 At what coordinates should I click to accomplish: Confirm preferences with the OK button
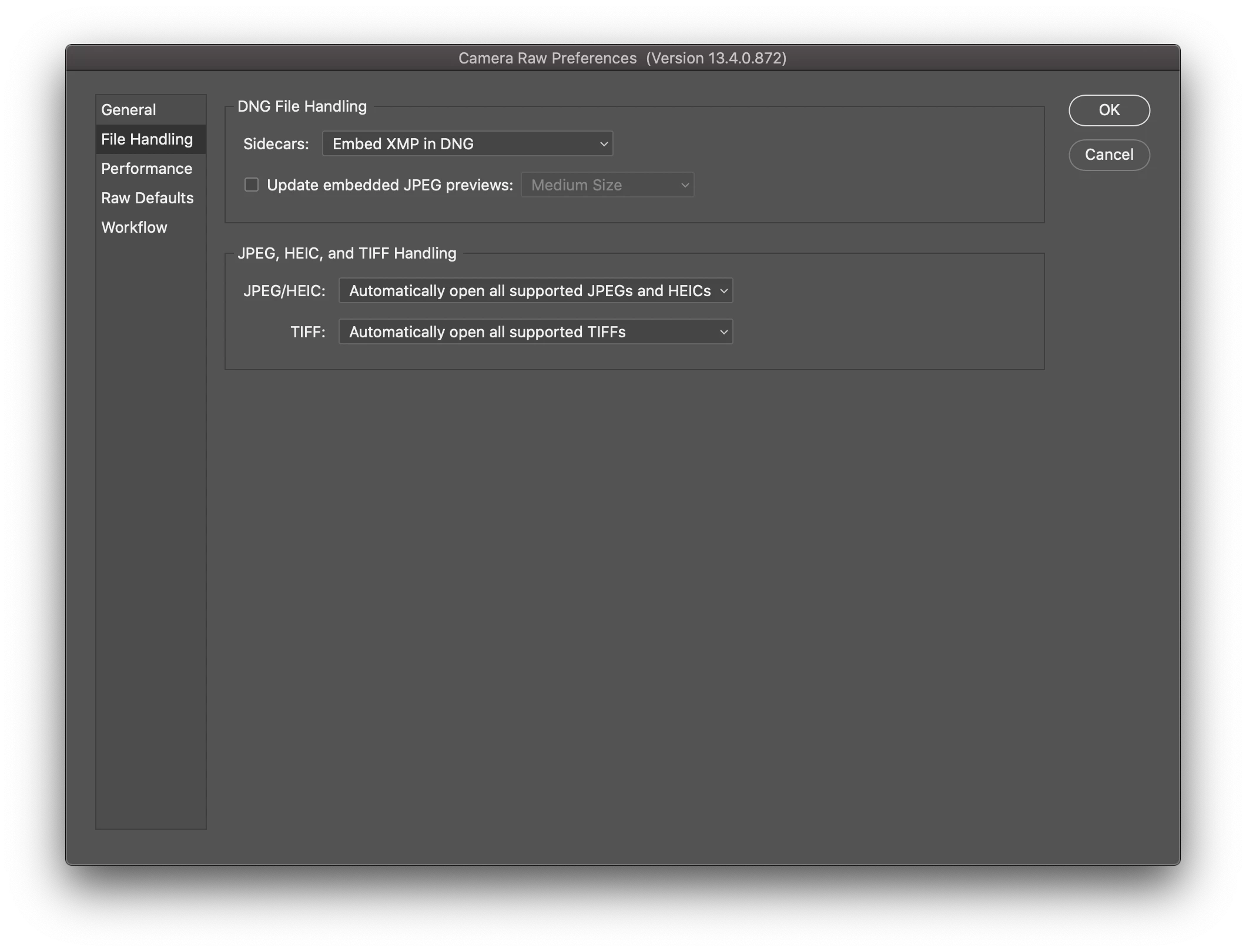point(1108,110)
